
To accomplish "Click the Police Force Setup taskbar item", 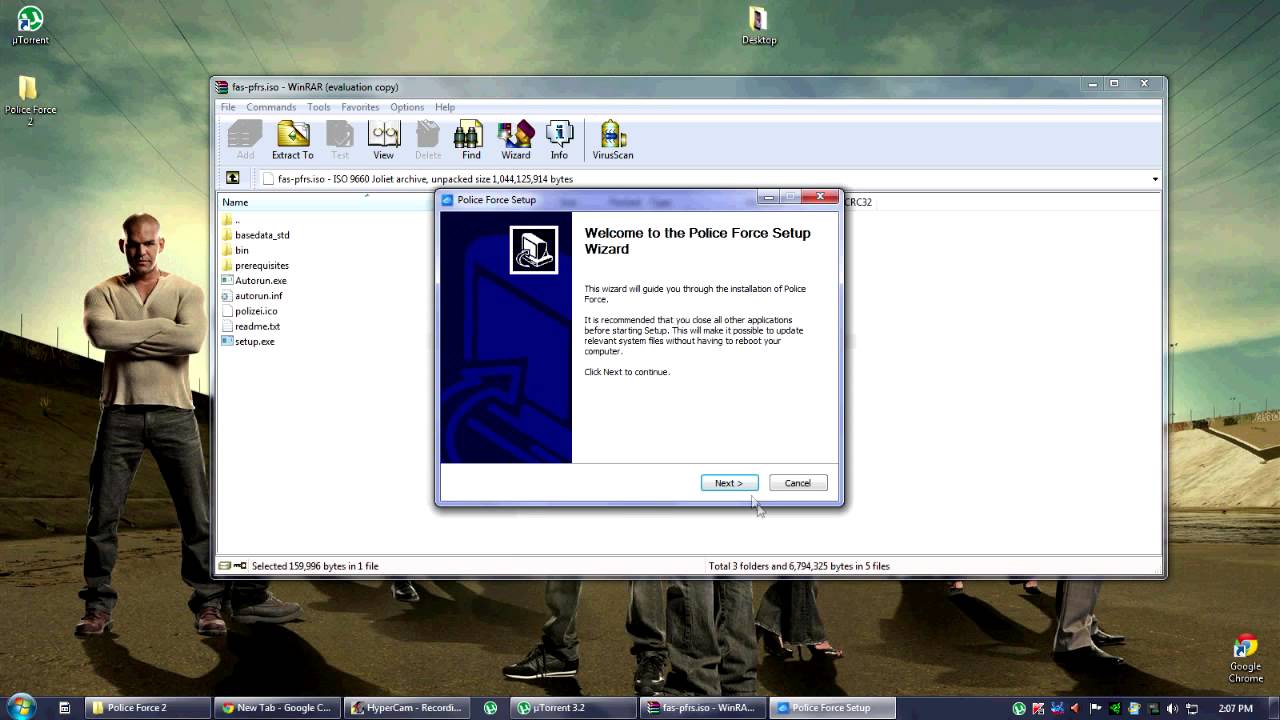I will pyautogui.click(x=832, y=708).
